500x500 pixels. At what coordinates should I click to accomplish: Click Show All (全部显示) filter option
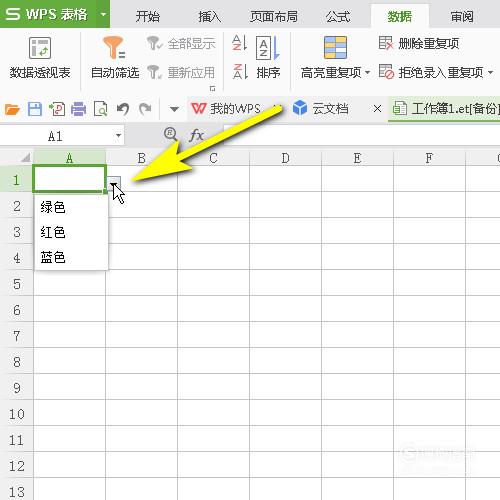181,44
